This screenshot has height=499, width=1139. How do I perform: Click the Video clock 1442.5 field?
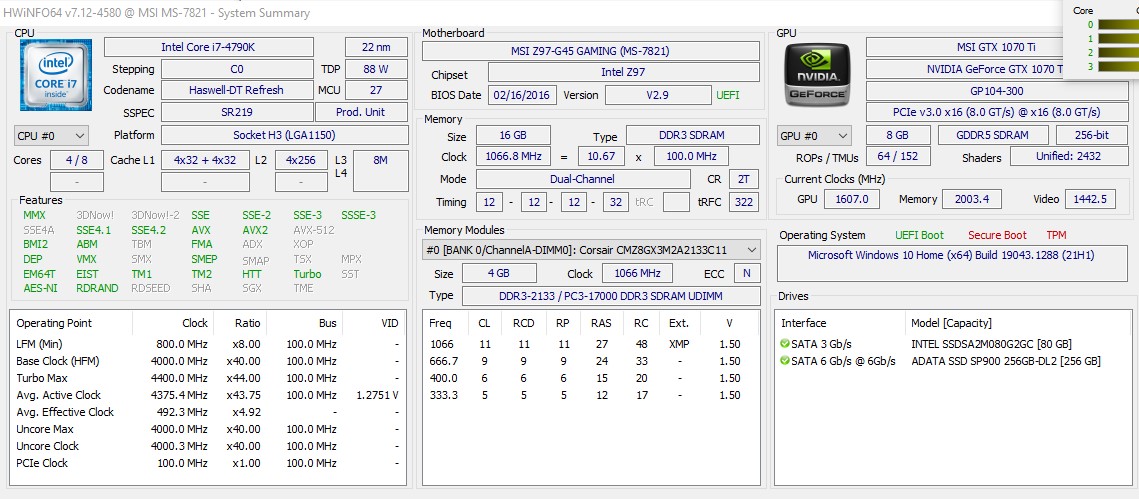coord(1090,199)
